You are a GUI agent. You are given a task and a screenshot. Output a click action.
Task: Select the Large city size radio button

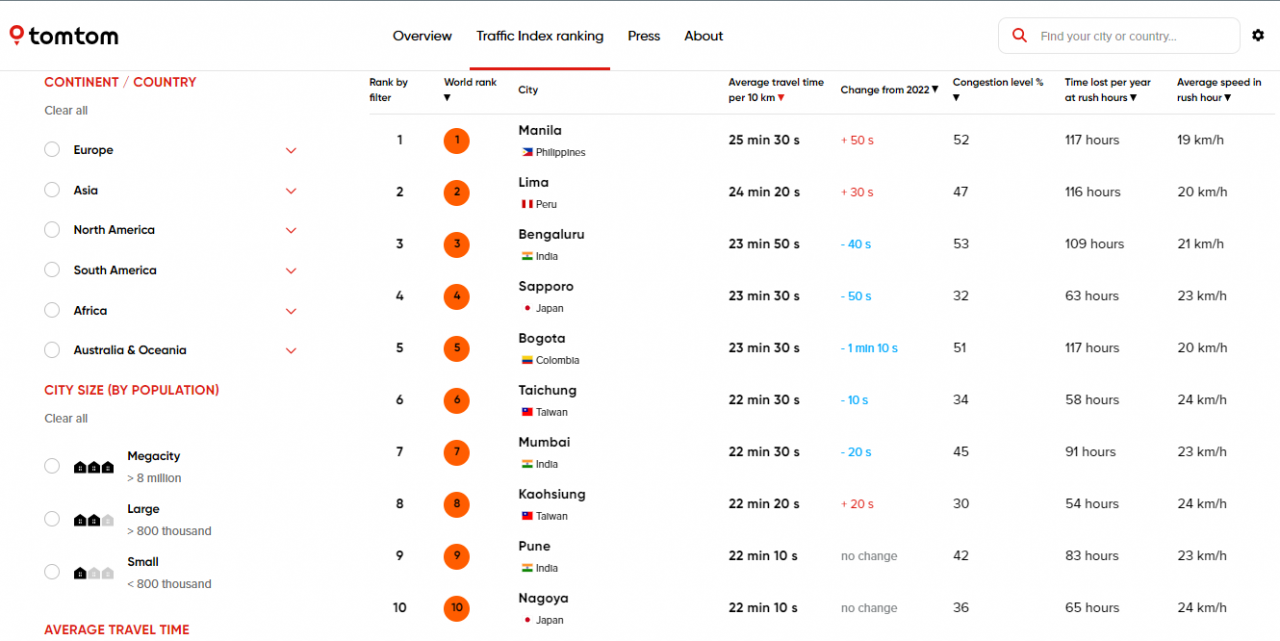(52, 519)
